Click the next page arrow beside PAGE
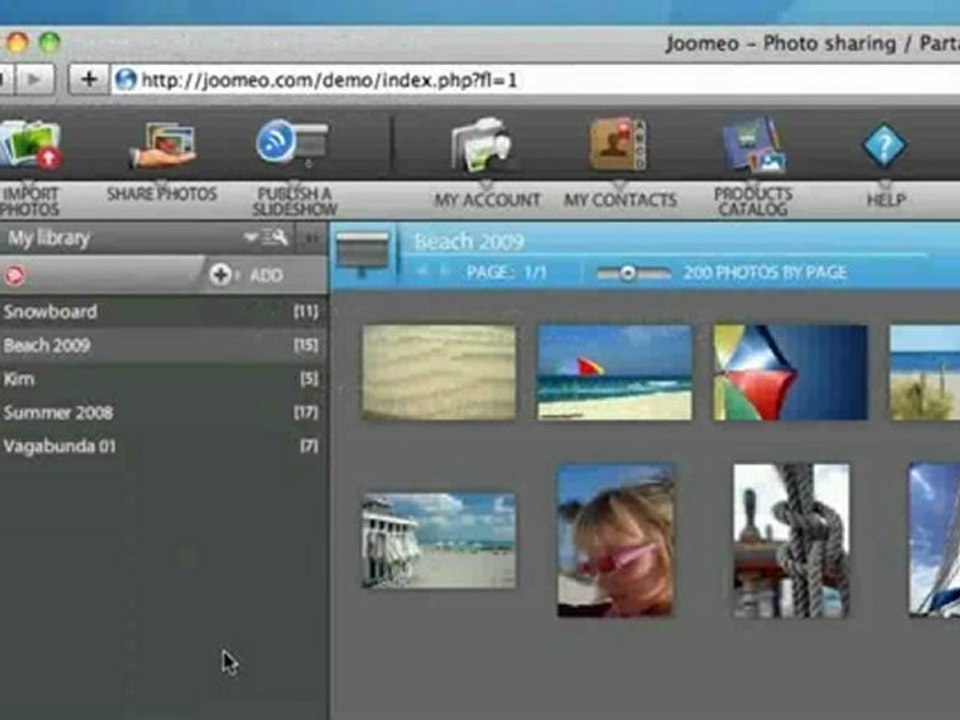 [x=445, y=271]
